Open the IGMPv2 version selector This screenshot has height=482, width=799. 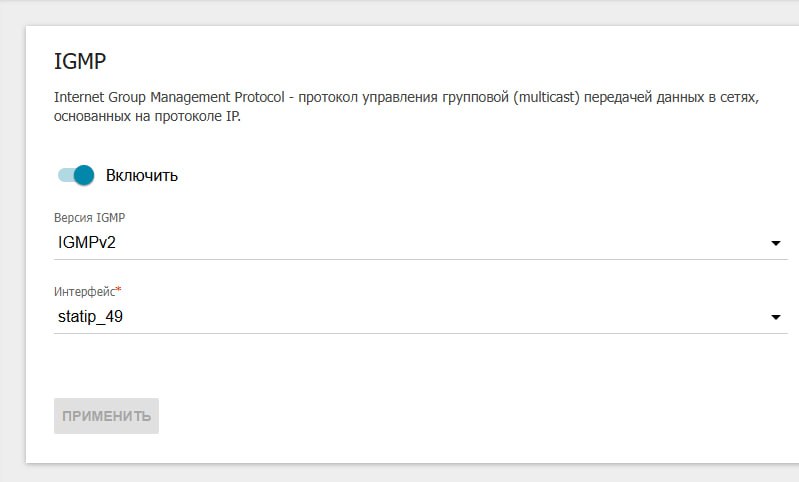pyautogui.click(x=420, y=243)
